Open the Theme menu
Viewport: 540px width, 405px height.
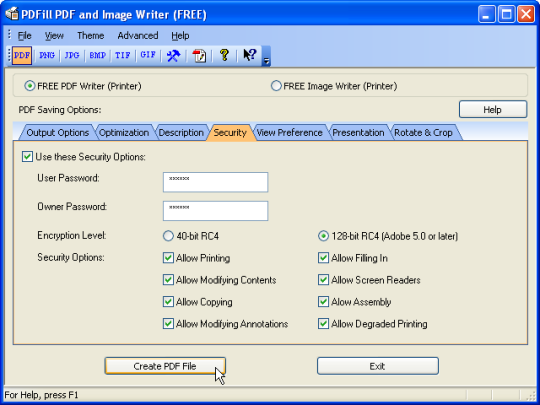pyautogui.click(x=91, y=35)
